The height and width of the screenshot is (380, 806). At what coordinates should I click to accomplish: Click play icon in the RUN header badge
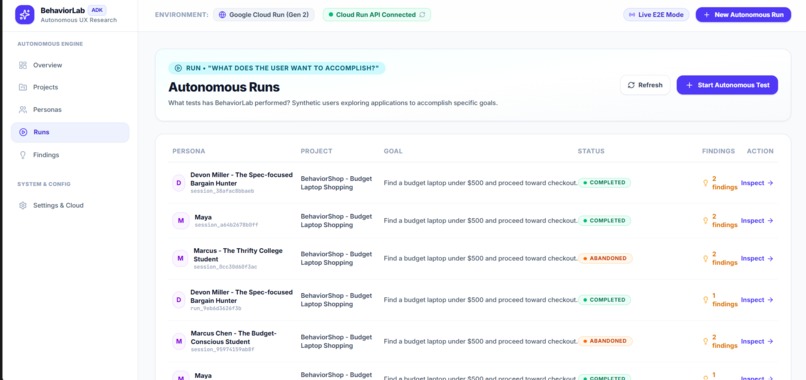(x=178, y=68)
